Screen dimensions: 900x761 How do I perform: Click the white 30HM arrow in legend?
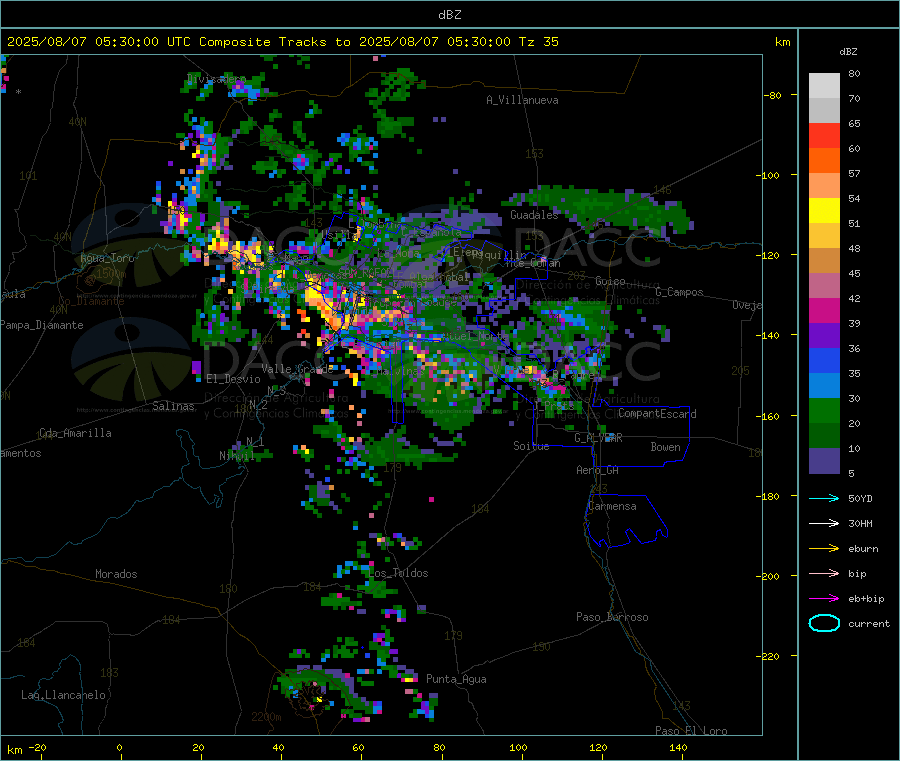(x=824, y=523)
